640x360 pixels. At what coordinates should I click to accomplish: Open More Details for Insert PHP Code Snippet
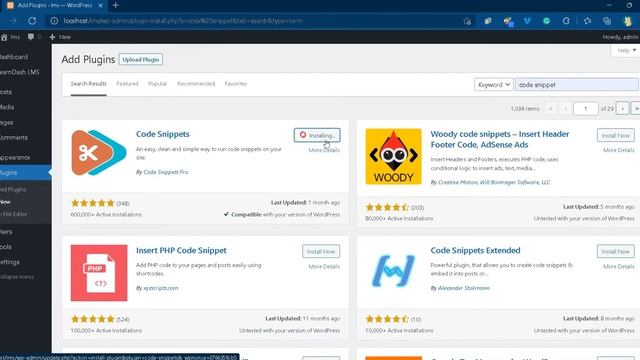pyautogui.click(x=324, y=266)
